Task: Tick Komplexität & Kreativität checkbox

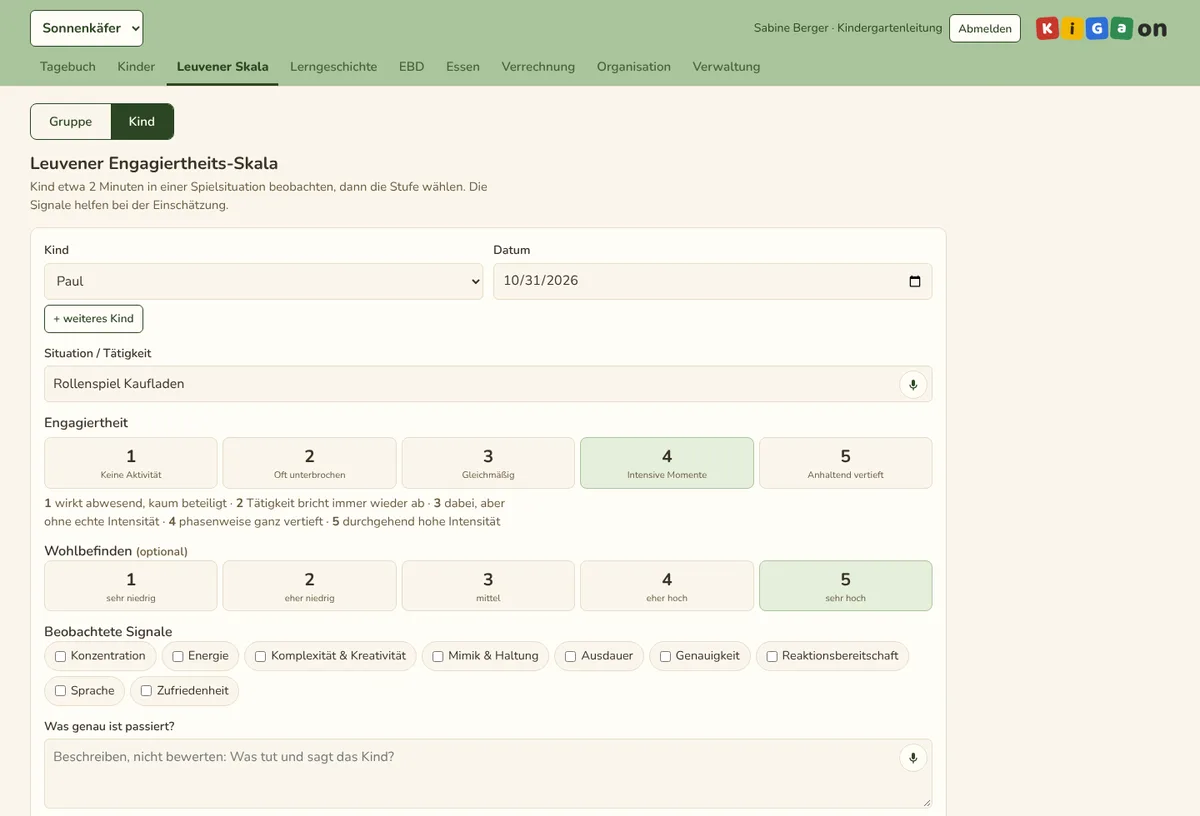Action: (261, 656)
